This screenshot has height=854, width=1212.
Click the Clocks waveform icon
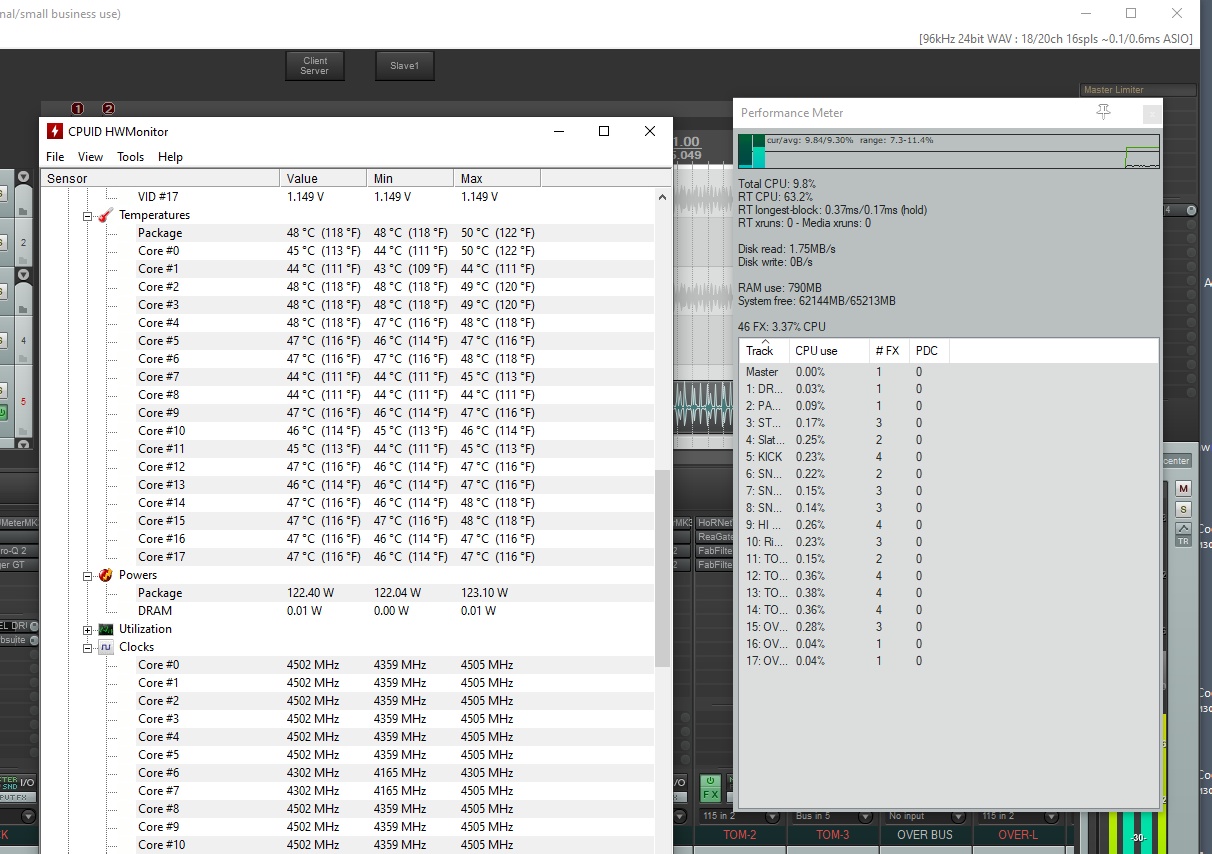pyautogui.click(x=105, y=647)
